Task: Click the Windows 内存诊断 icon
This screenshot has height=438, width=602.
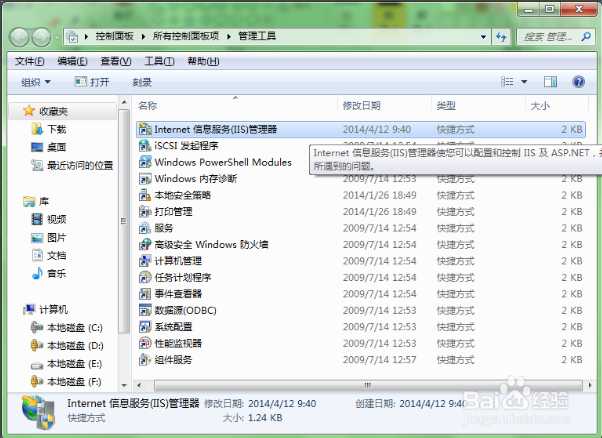Action: coord(145,179)
